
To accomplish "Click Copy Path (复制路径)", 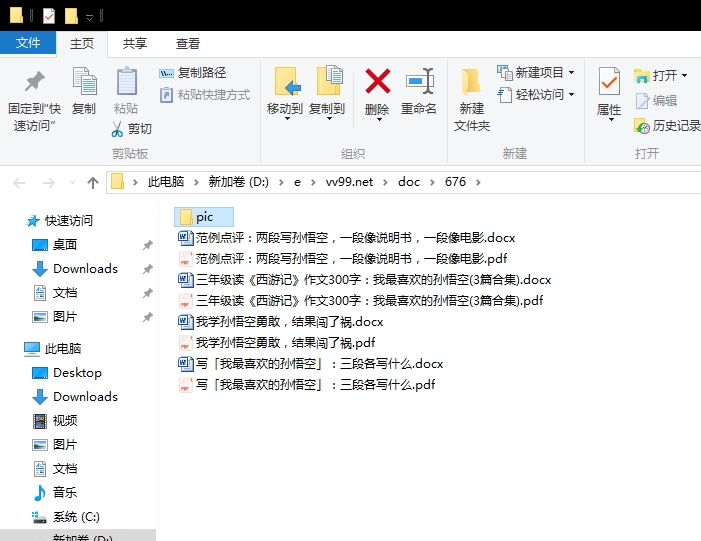I will tap(193, 73).
